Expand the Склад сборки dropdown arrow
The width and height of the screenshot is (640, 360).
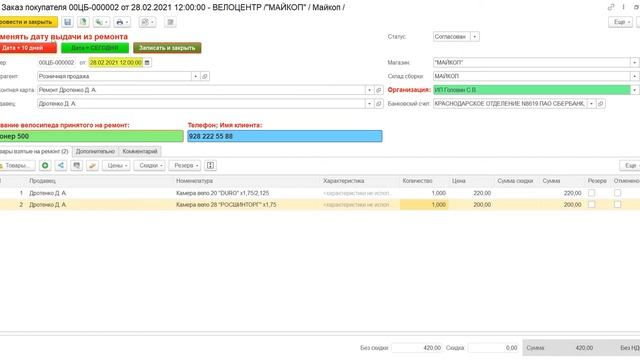[635, 76]
